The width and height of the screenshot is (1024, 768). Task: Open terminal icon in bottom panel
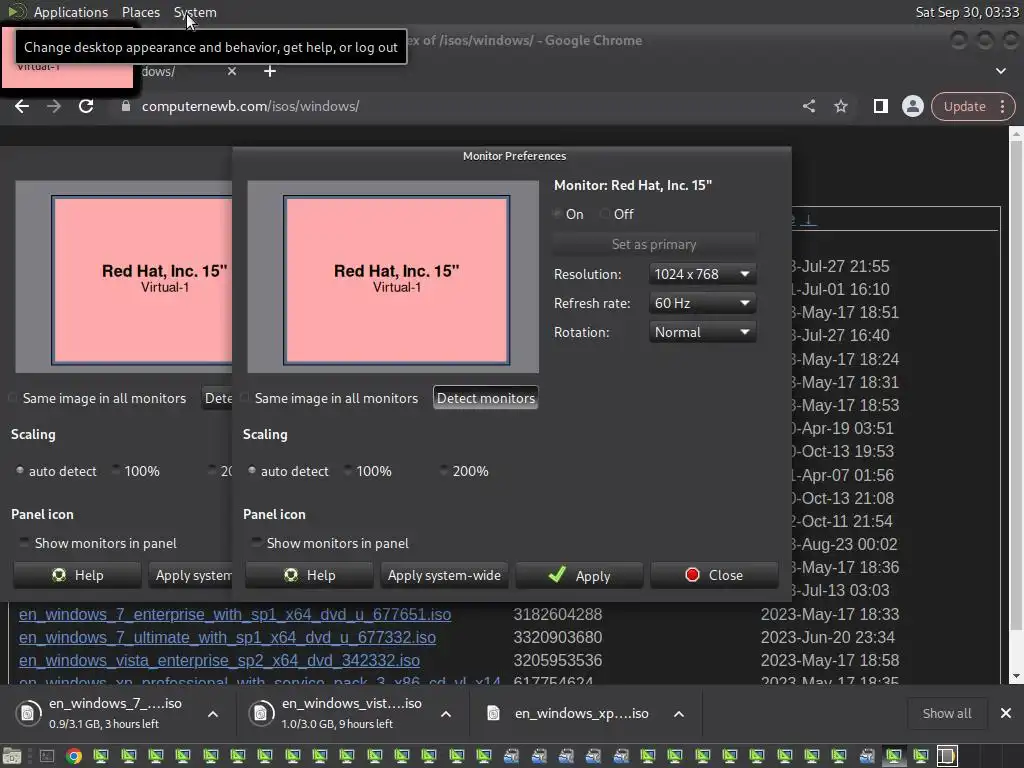[x=46, y=756]
